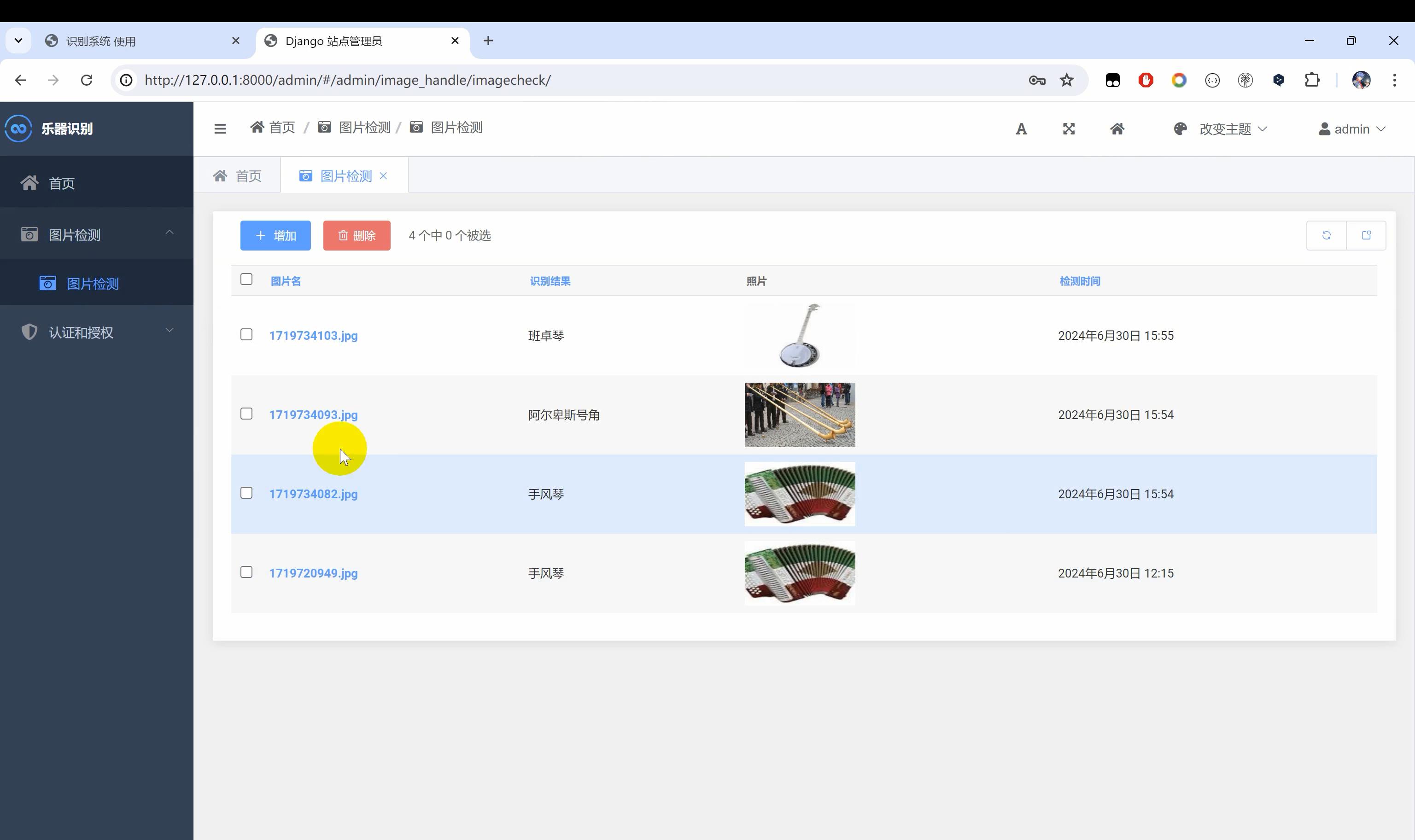The width and height of the screenshot is (1415, 840).
Task: Check the checkbox for 1719720949.jpg
Action: (x=246, y=572)
